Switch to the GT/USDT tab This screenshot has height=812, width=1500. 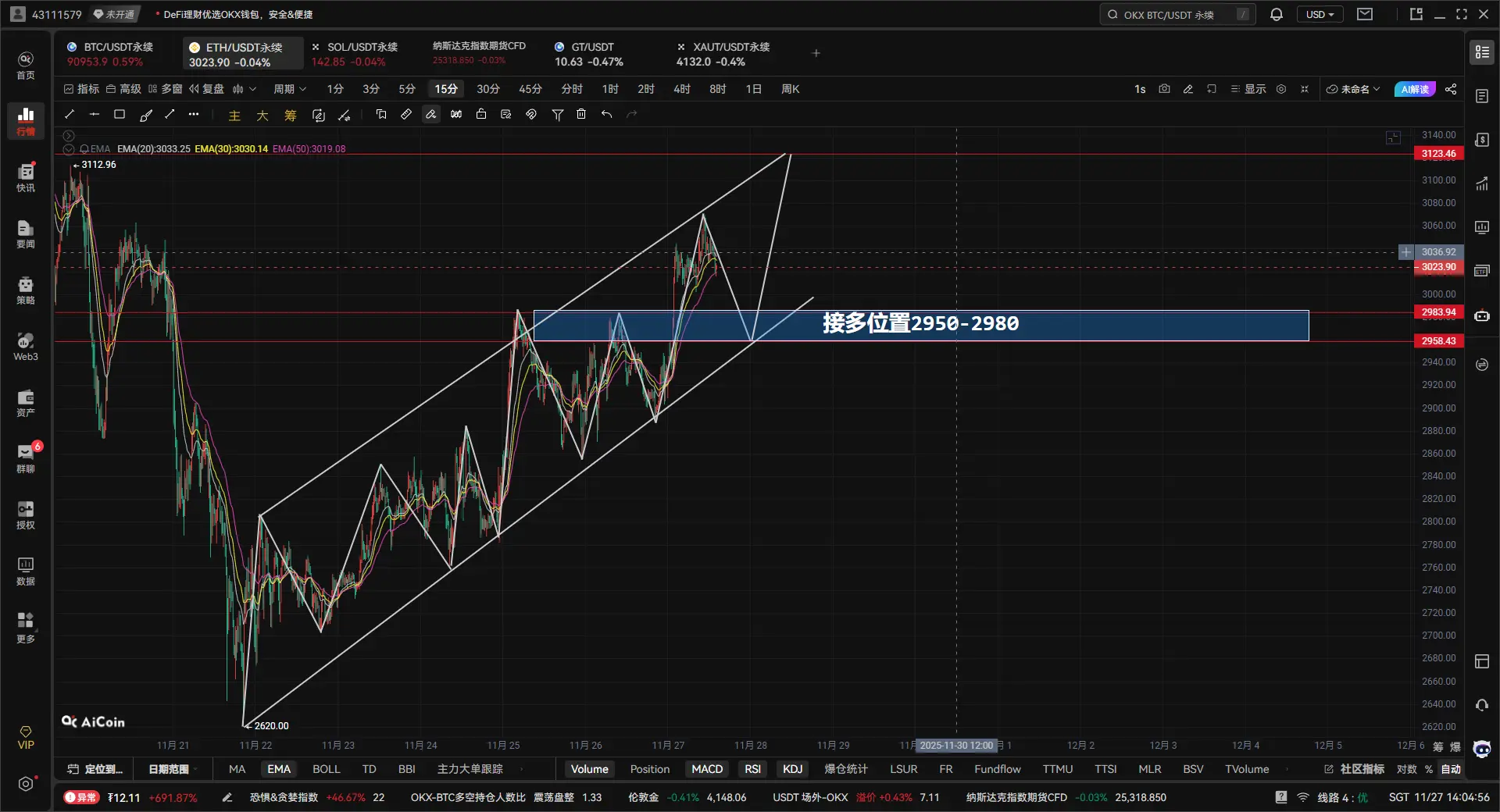(x=589, y=54)
